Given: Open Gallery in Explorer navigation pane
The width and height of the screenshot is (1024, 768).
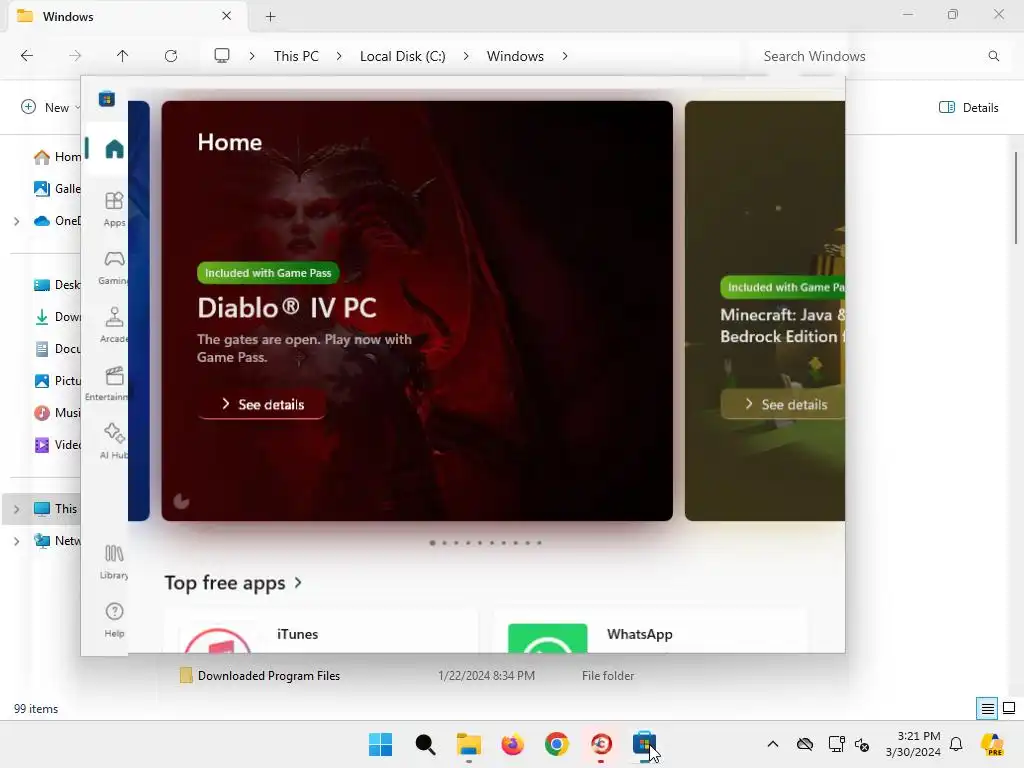Looking at the screenshot, I should (x=57, y=189).
